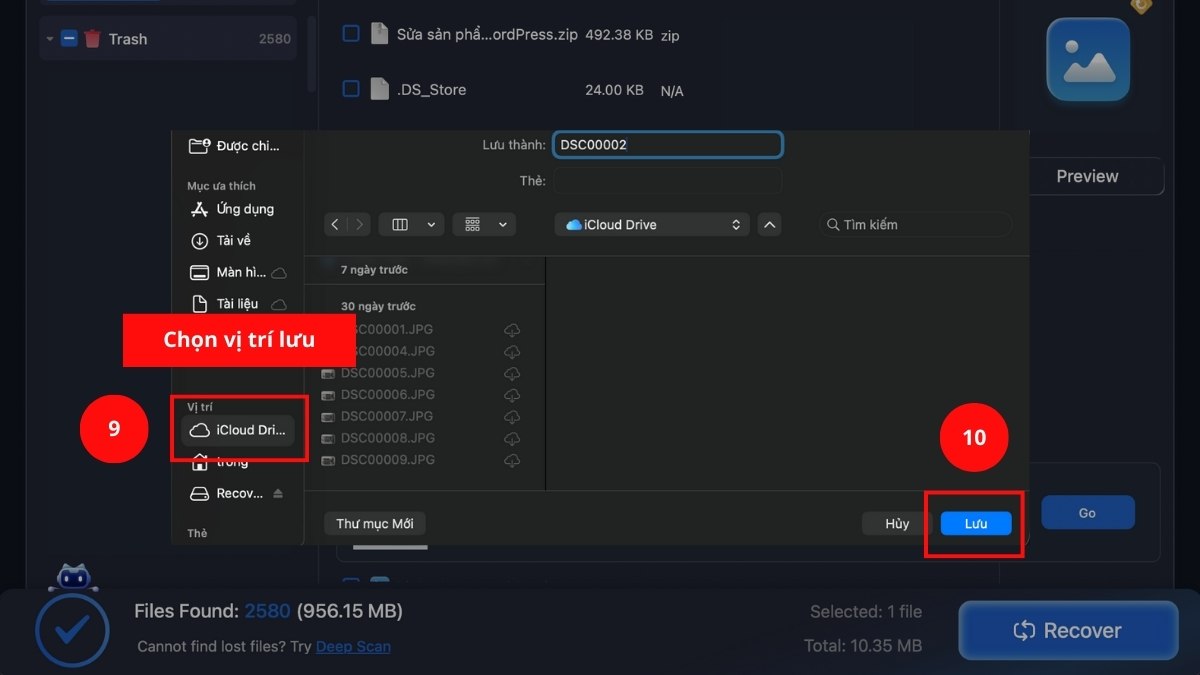Image resolution: width=1200 pixels, height=675 pixels.
Task: Click the iCloud download icon for DSC00005.JPG
Action: [512, 373]
